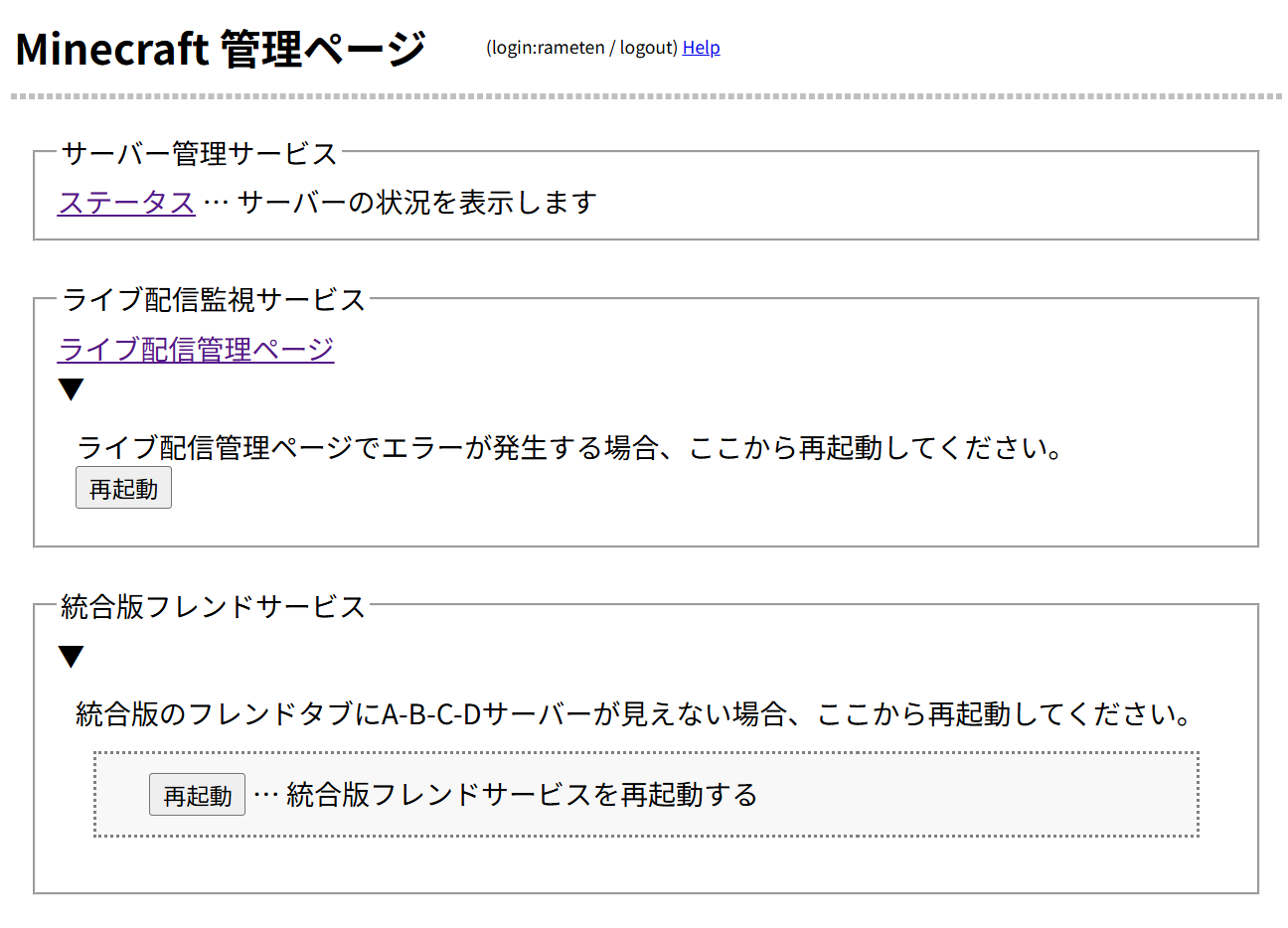Click the 統合版フレンドサービス section legend
The width and height of the screenshot is (1288, 928).
pos(214,606)
